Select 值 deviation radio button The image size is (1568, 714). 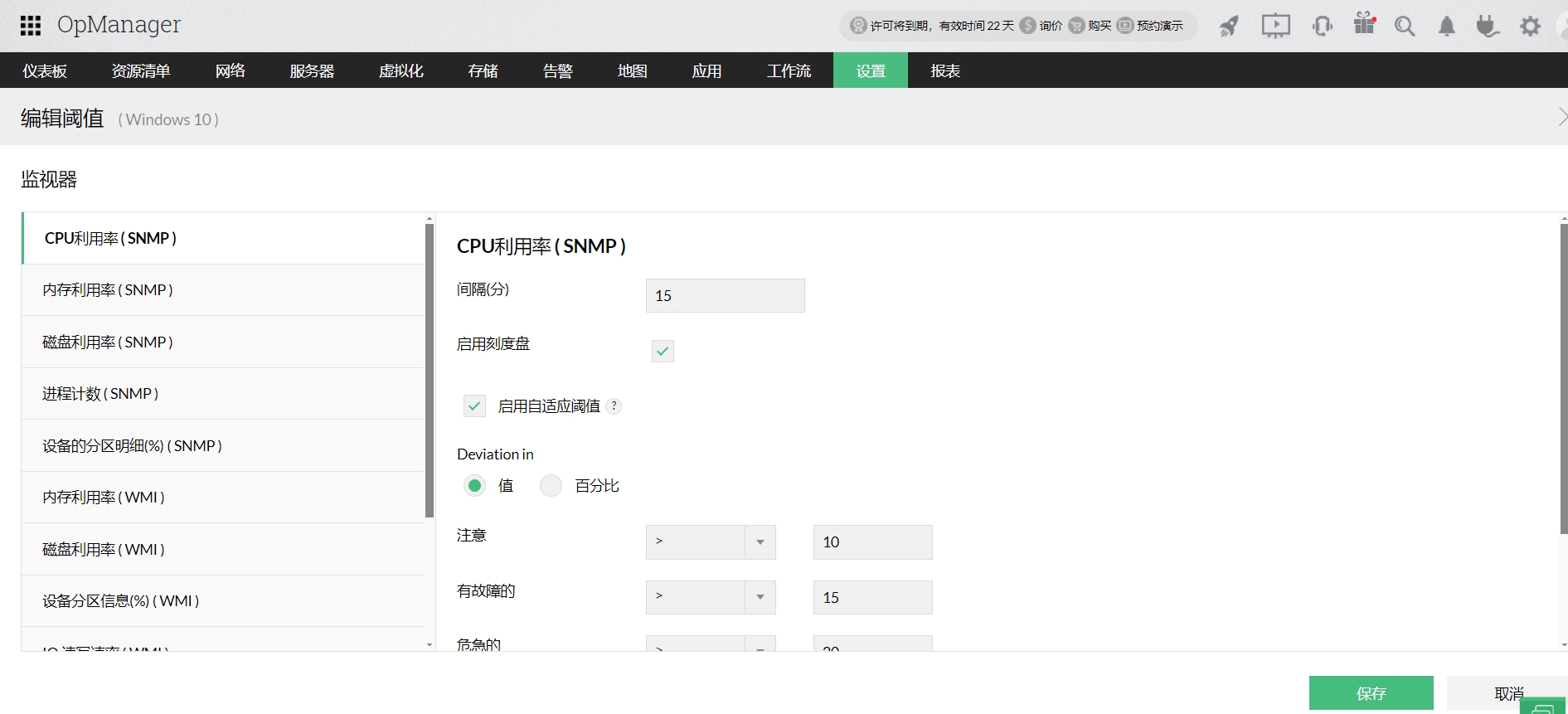(x=474, y=485)
